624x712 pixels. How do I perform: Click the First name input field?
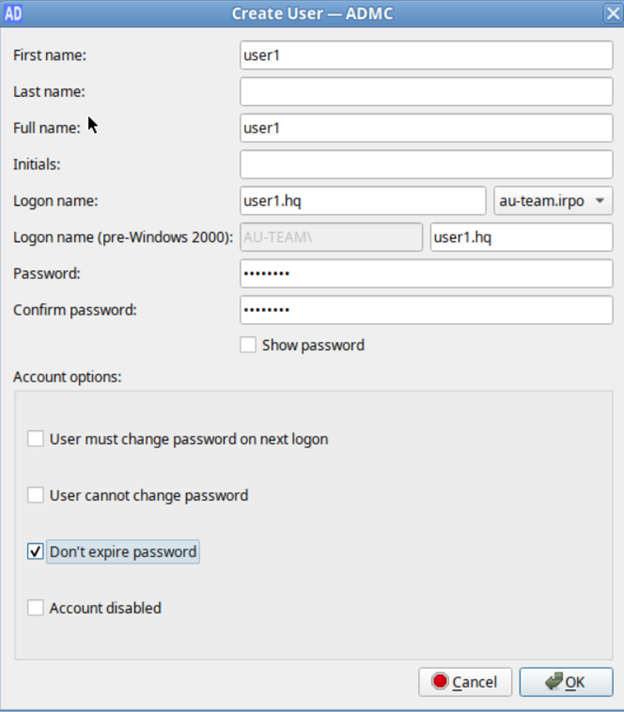click(x=426, y=55)
